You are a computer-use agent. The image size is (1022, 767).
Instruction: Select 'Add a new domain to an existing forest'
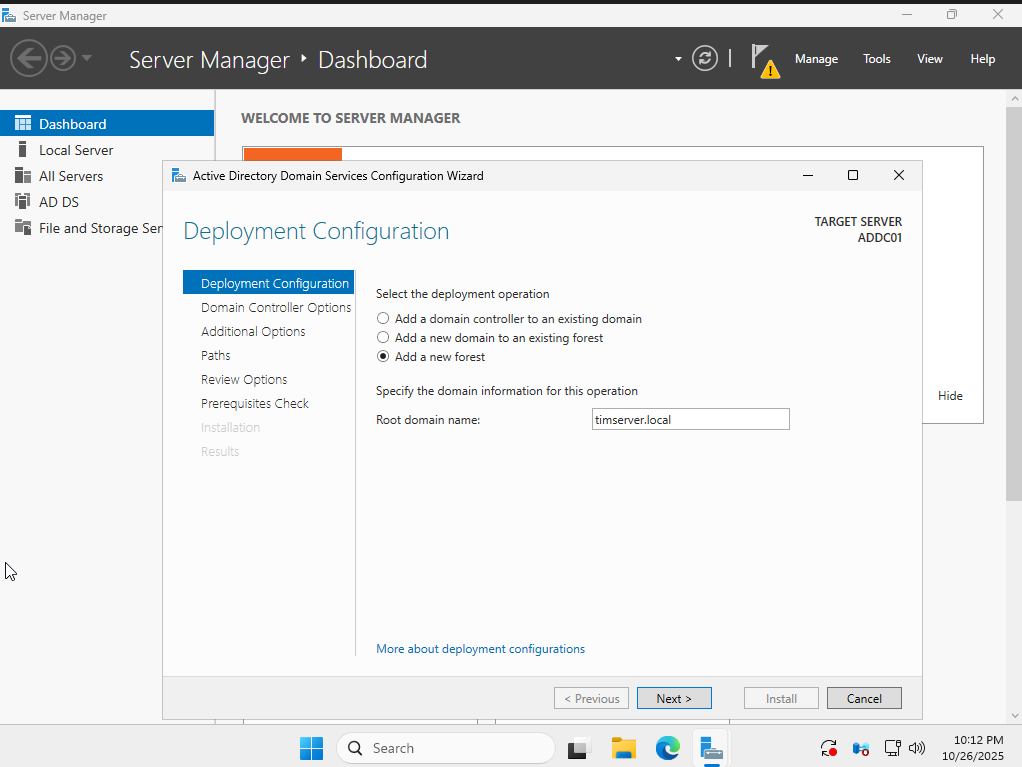383,338
